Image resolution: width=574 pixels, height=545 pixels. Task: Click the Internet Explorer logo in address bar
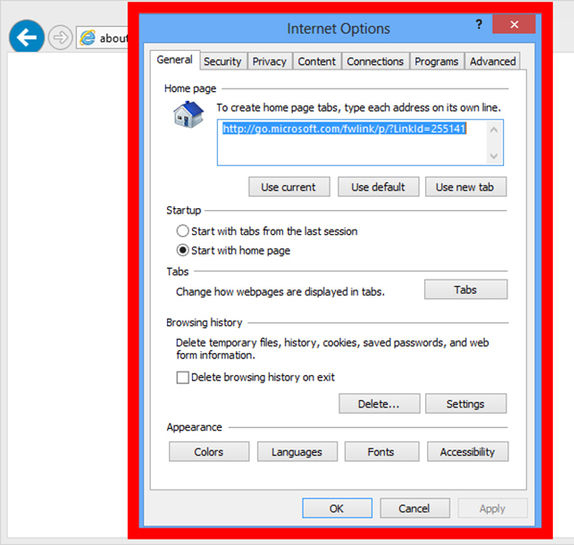87,38
